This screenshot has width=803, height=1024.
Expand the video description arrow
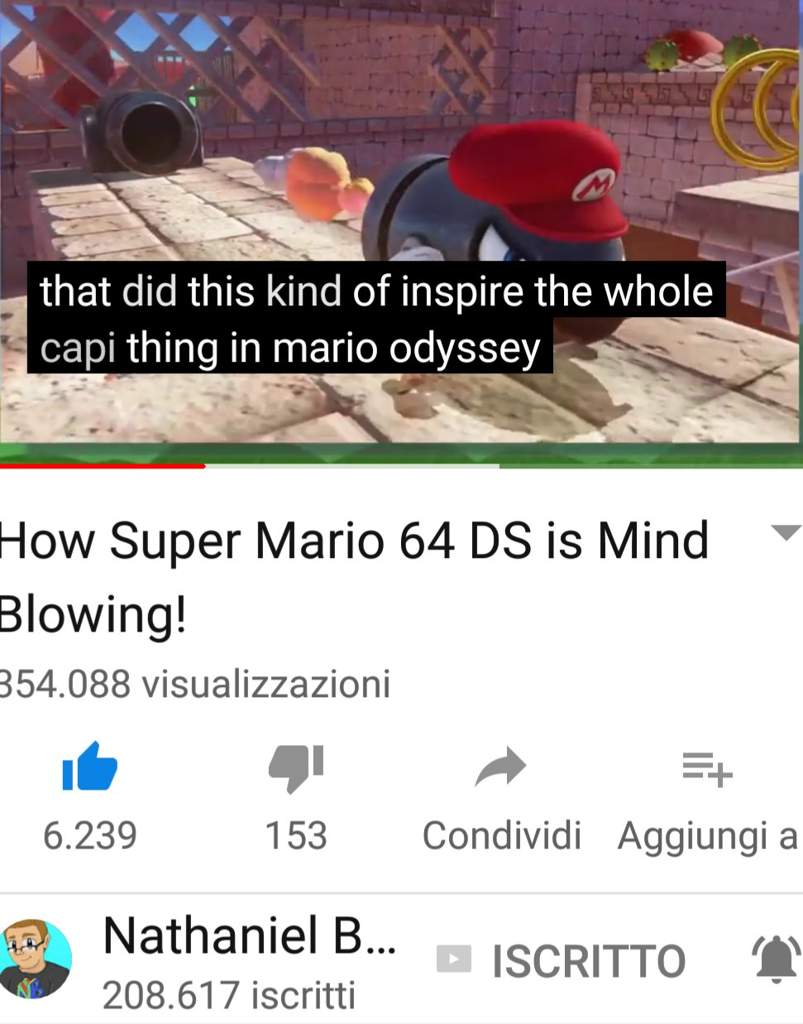(x=785, y=532)
